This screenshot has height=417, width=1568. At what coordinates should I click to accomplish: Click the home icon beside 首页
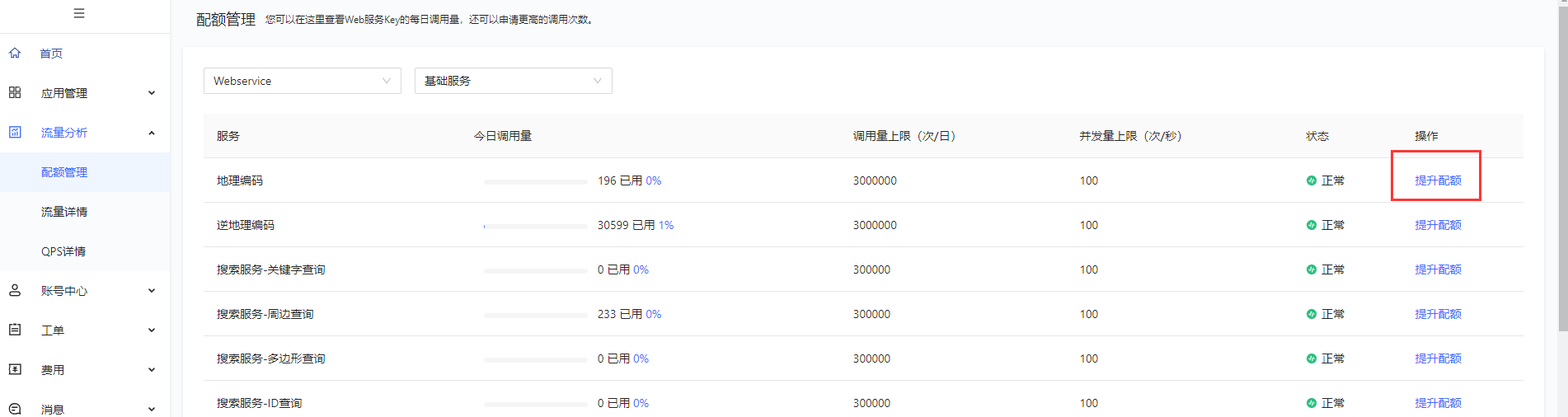15,54
